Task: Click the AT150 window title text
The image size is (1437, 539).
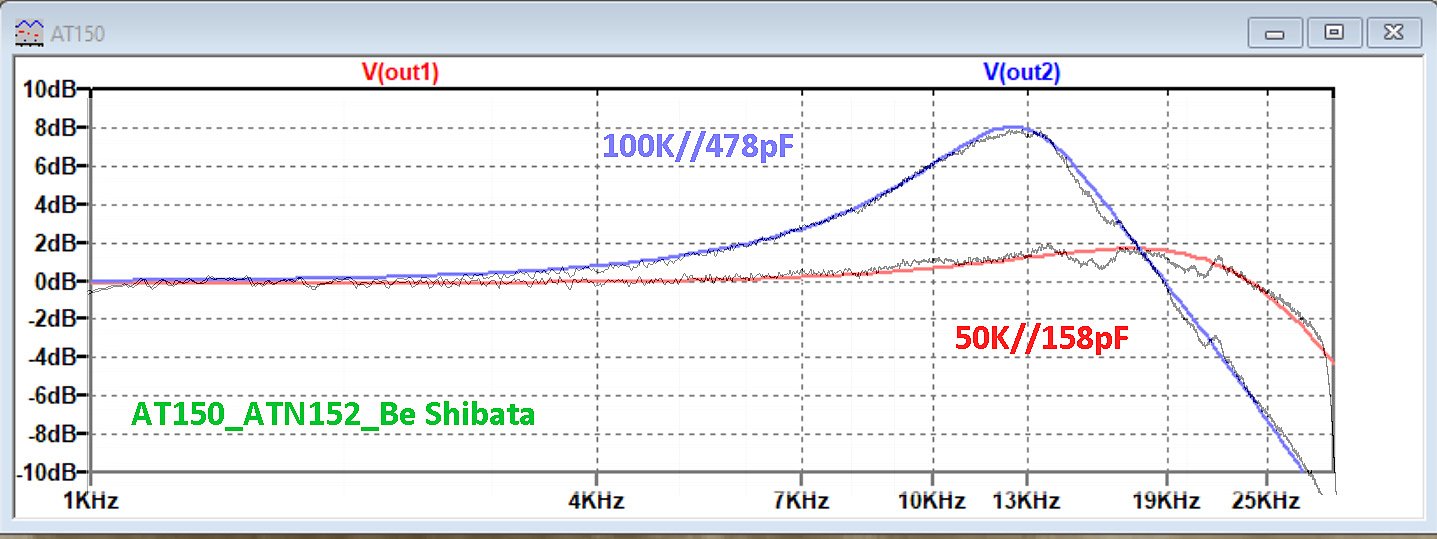Action: click(x=77, y=34)
